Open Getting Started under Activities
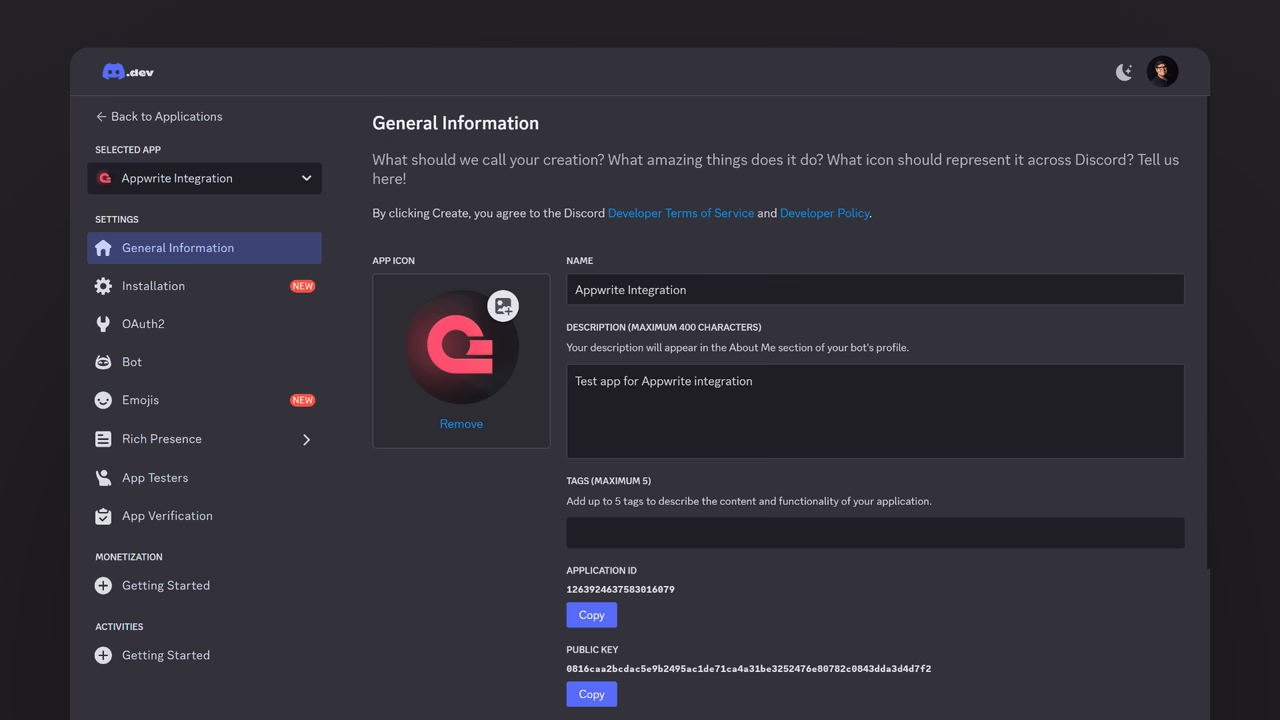 (204, 656)
